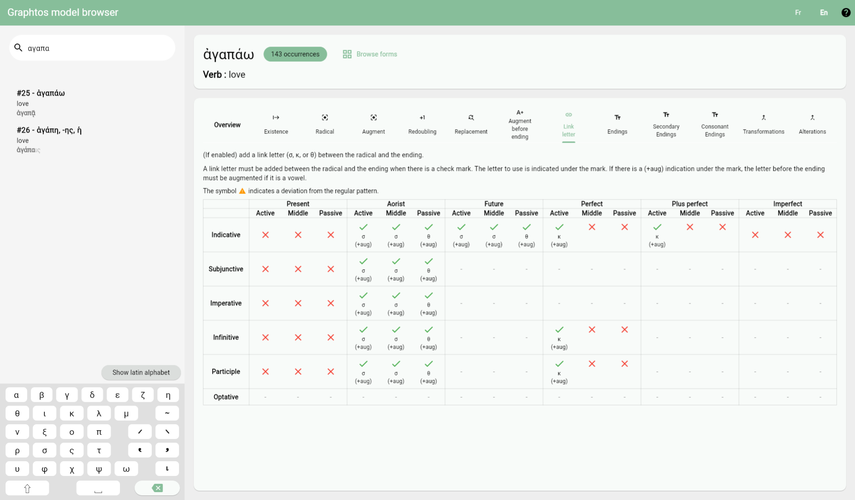
Task: Tap the ε key
Action: (x=117, y=395)
